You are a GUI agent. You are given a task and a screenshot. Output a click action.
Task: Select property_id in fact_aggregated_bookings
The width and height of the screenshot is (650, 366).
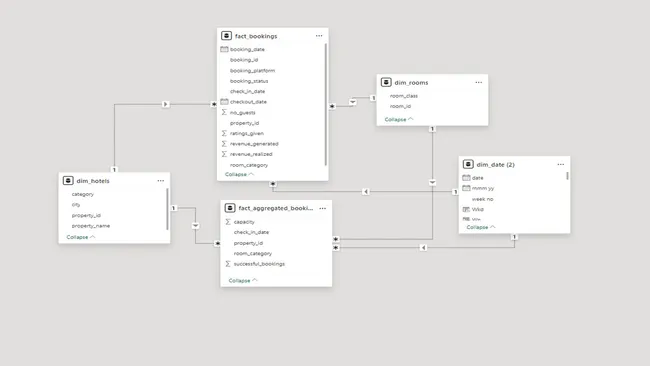[x=248, y=243]
